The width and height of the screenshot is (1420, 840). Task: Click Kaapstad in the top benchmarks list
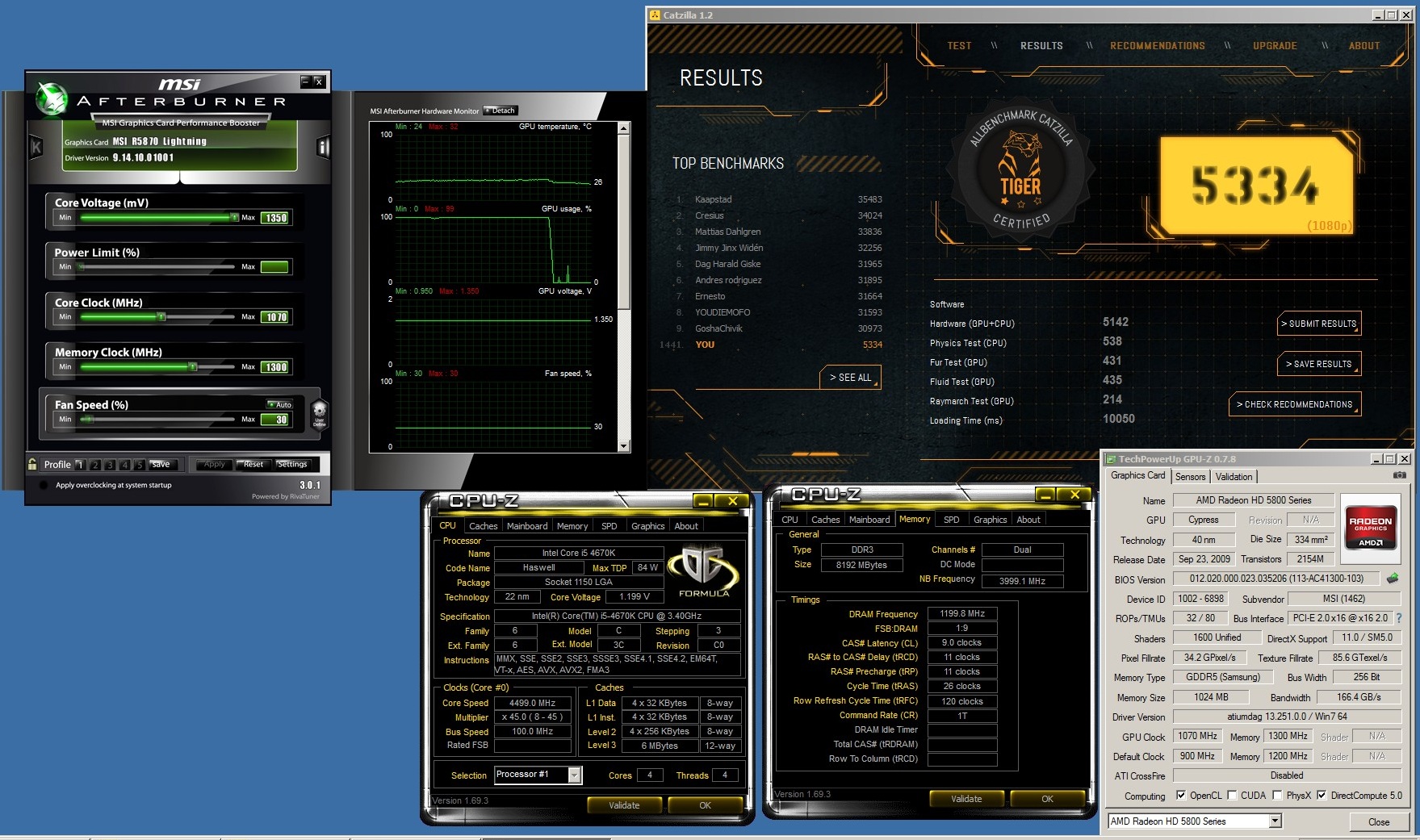click(713, 199)
